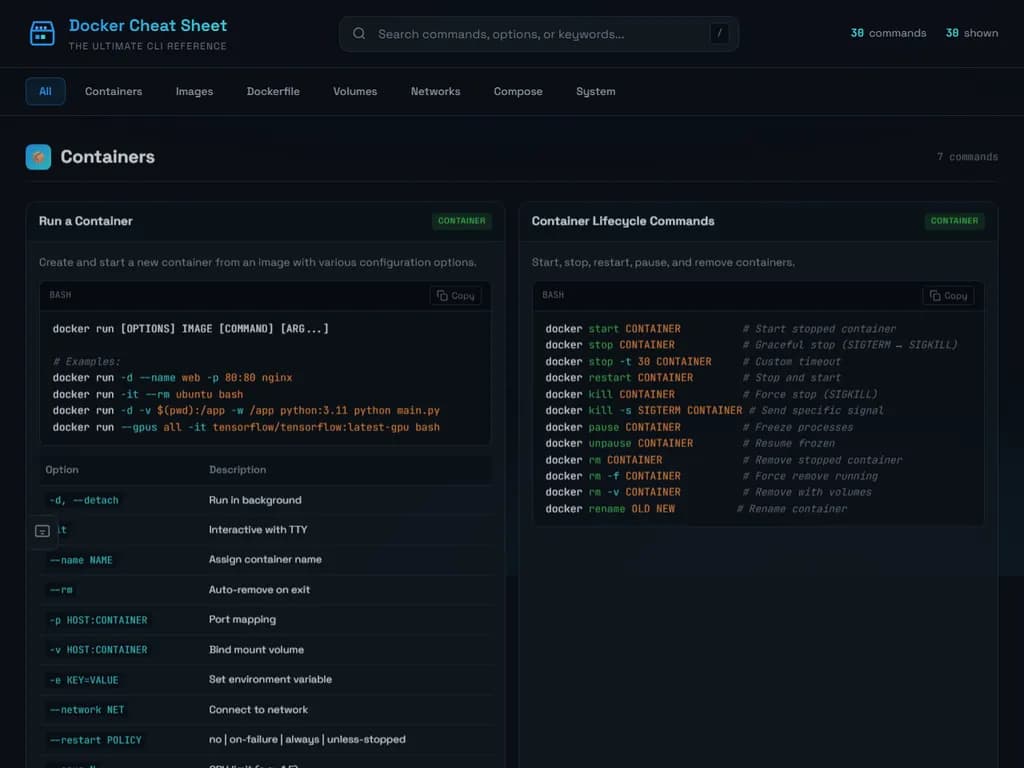This screenshot has height=768, width=1024.
Task: Select the Containers filter tab
Action: click(113, 91)
